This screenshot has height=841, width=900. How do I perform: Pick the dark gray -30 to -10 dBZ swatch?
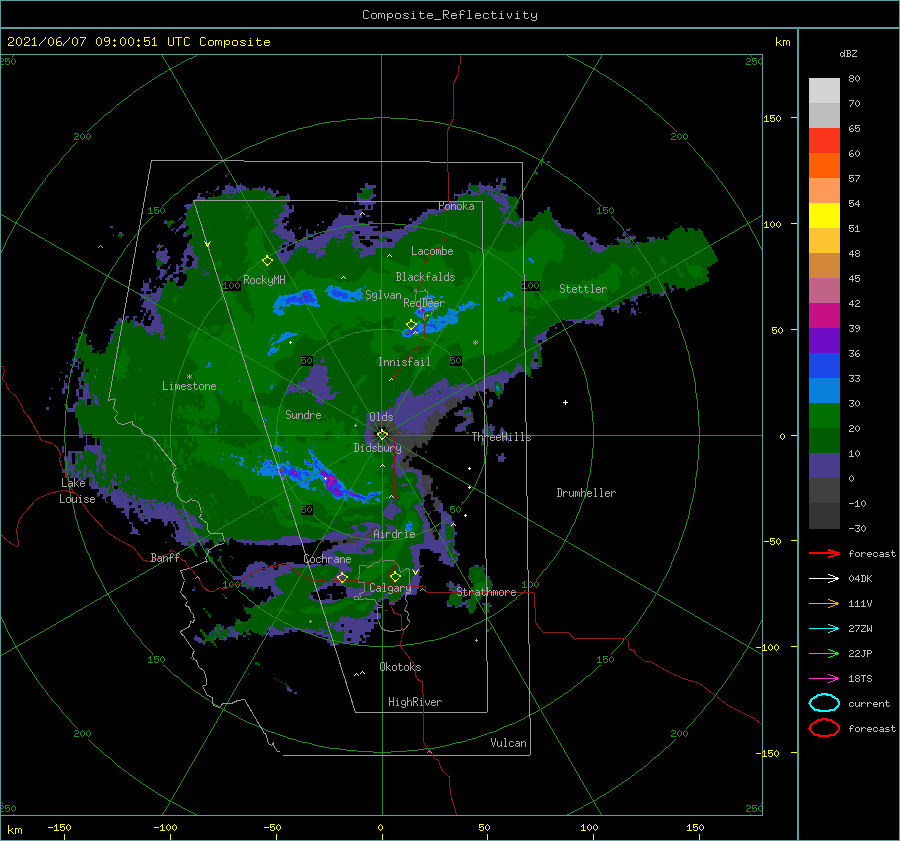pyautogui.click(x=824, y=516)
